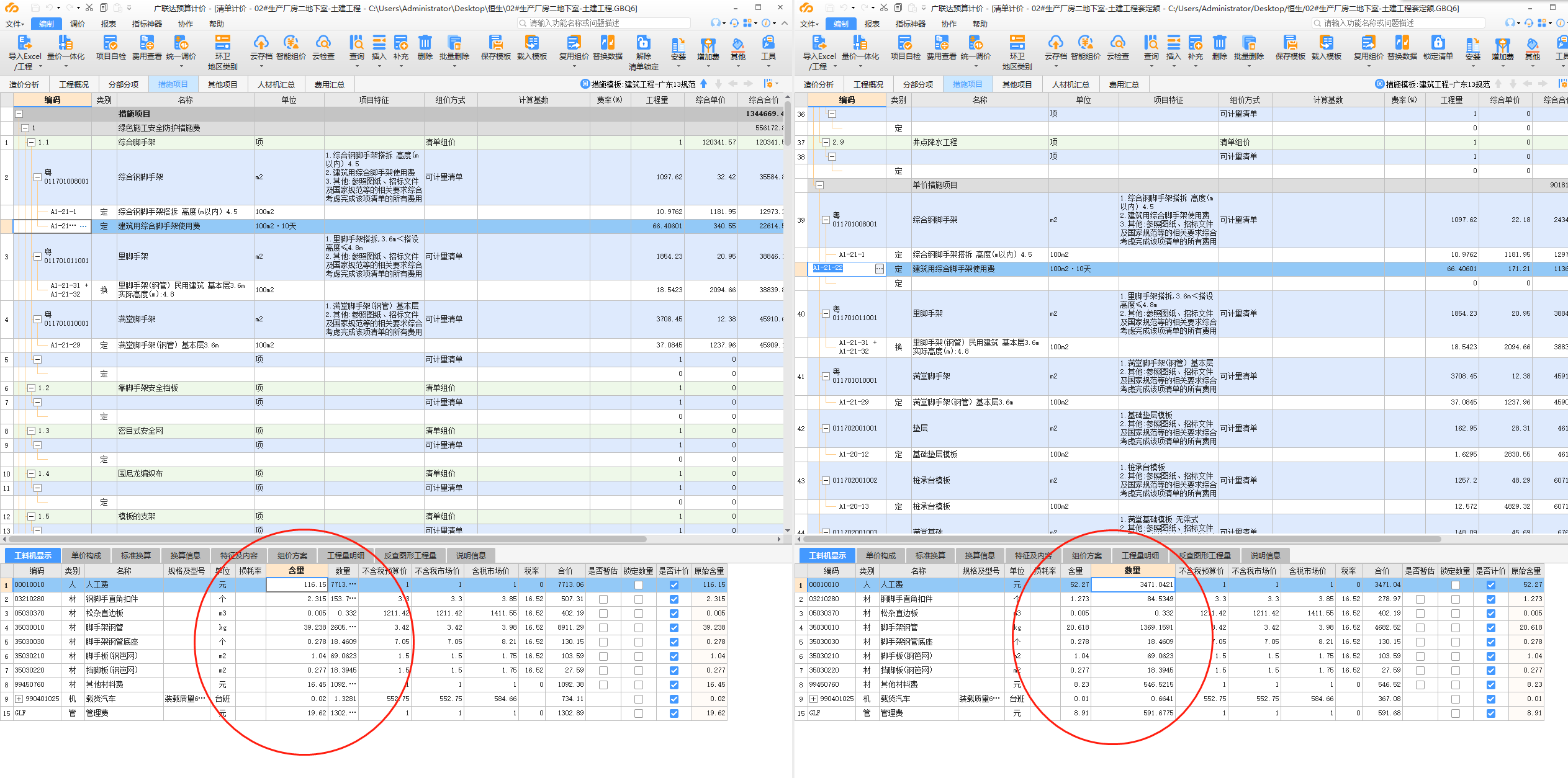This screenshot has width=1568, height=778.
Task: Click 删除 trash icon in left window
Action: coord(425,43)
